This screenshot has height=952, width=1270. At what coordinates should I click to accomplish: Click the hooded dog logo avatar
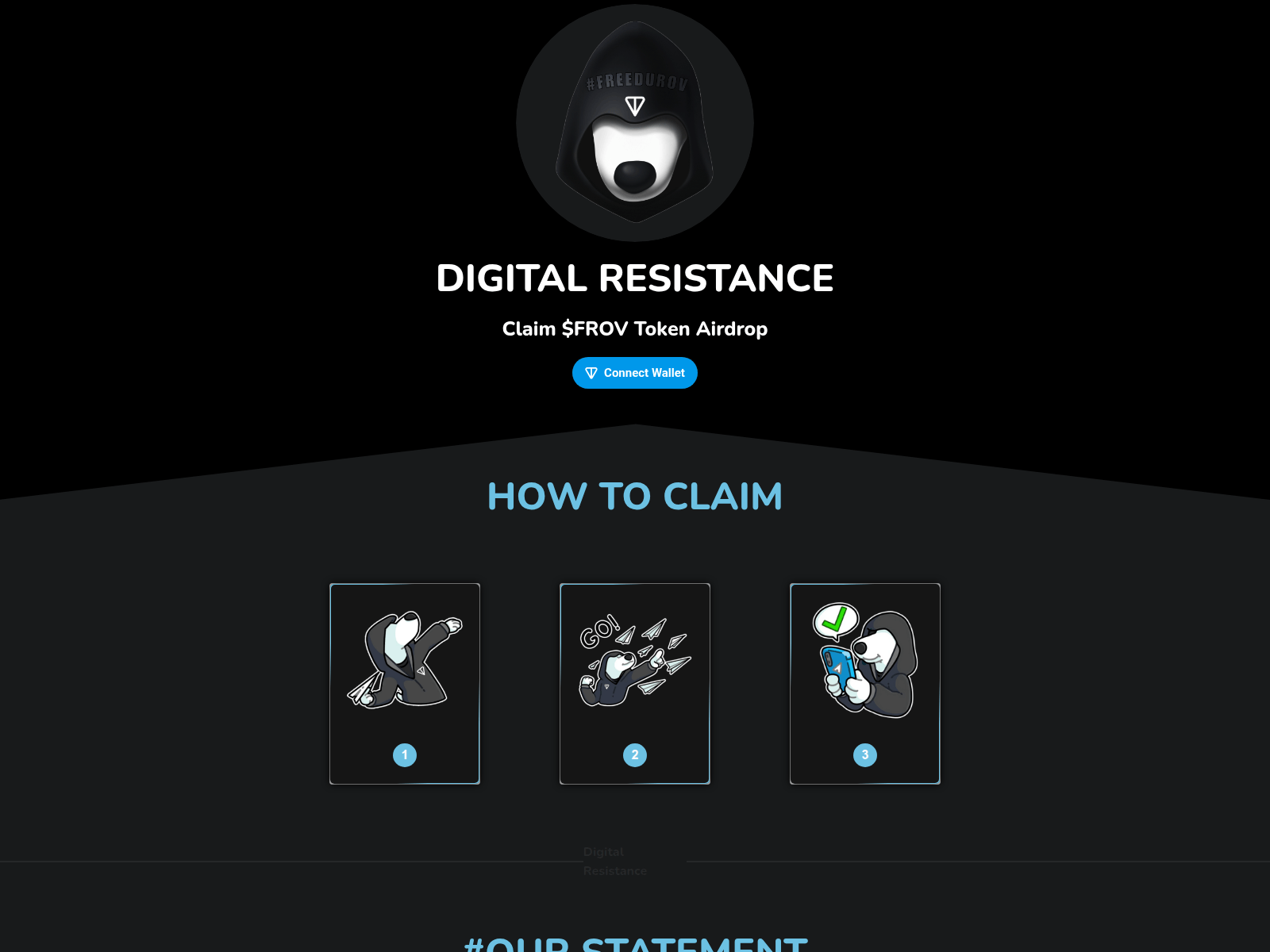635,123
